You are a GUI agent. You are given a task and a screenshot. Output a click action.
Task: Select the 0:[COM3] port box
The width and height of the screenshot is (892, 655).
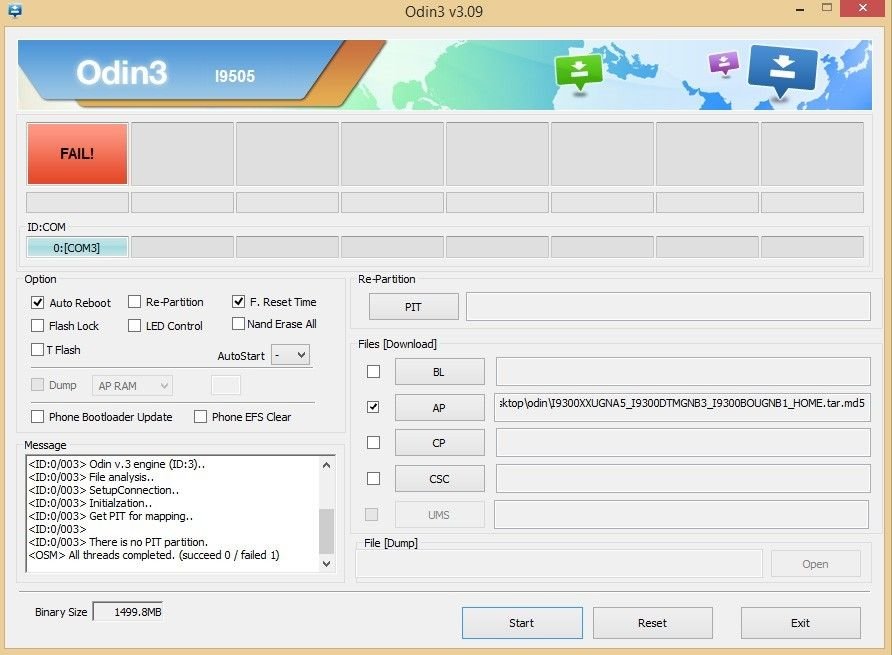pyautogui.click(x=77, y=248)
